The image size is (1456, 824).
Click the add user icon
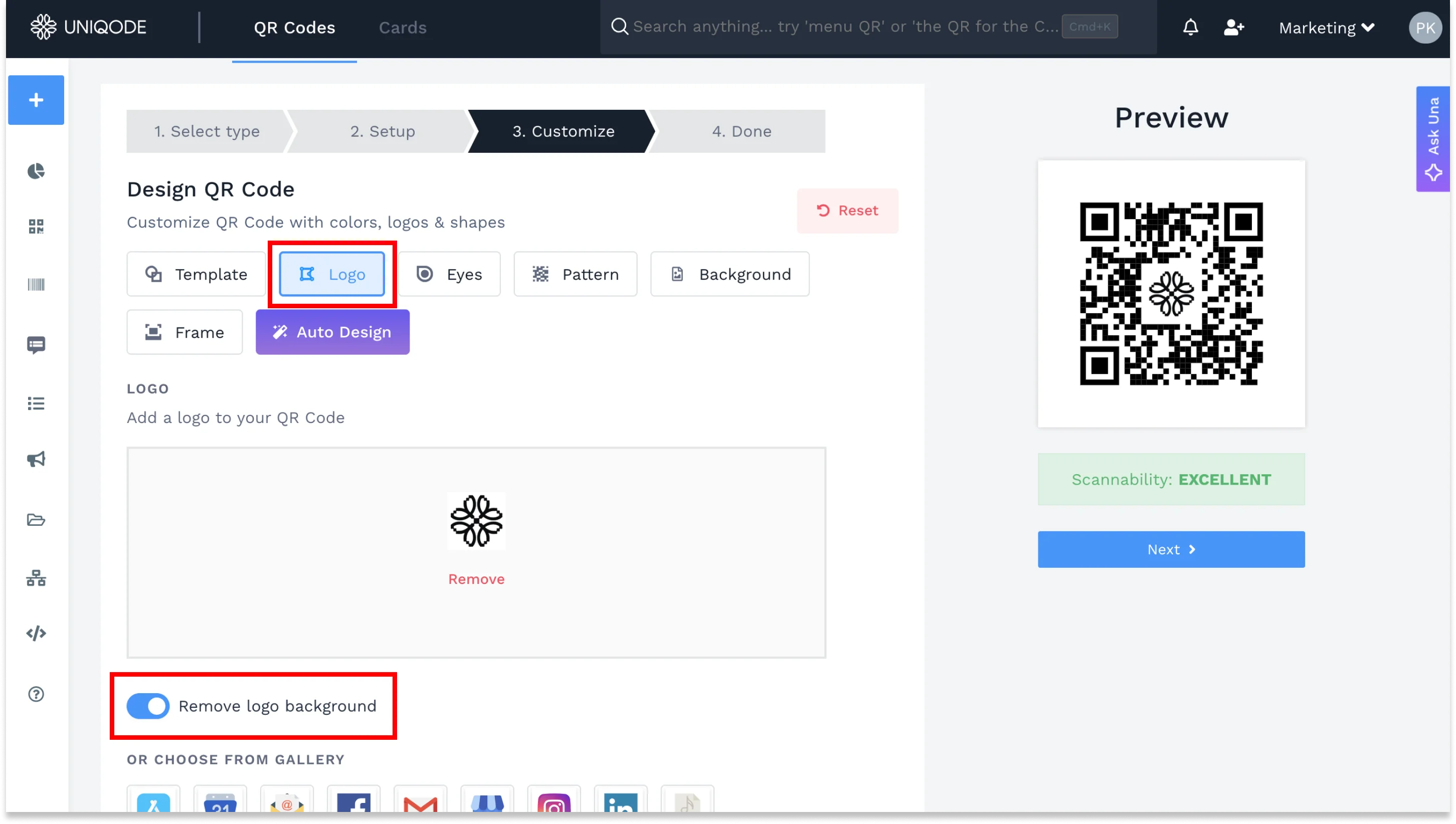1233,27
